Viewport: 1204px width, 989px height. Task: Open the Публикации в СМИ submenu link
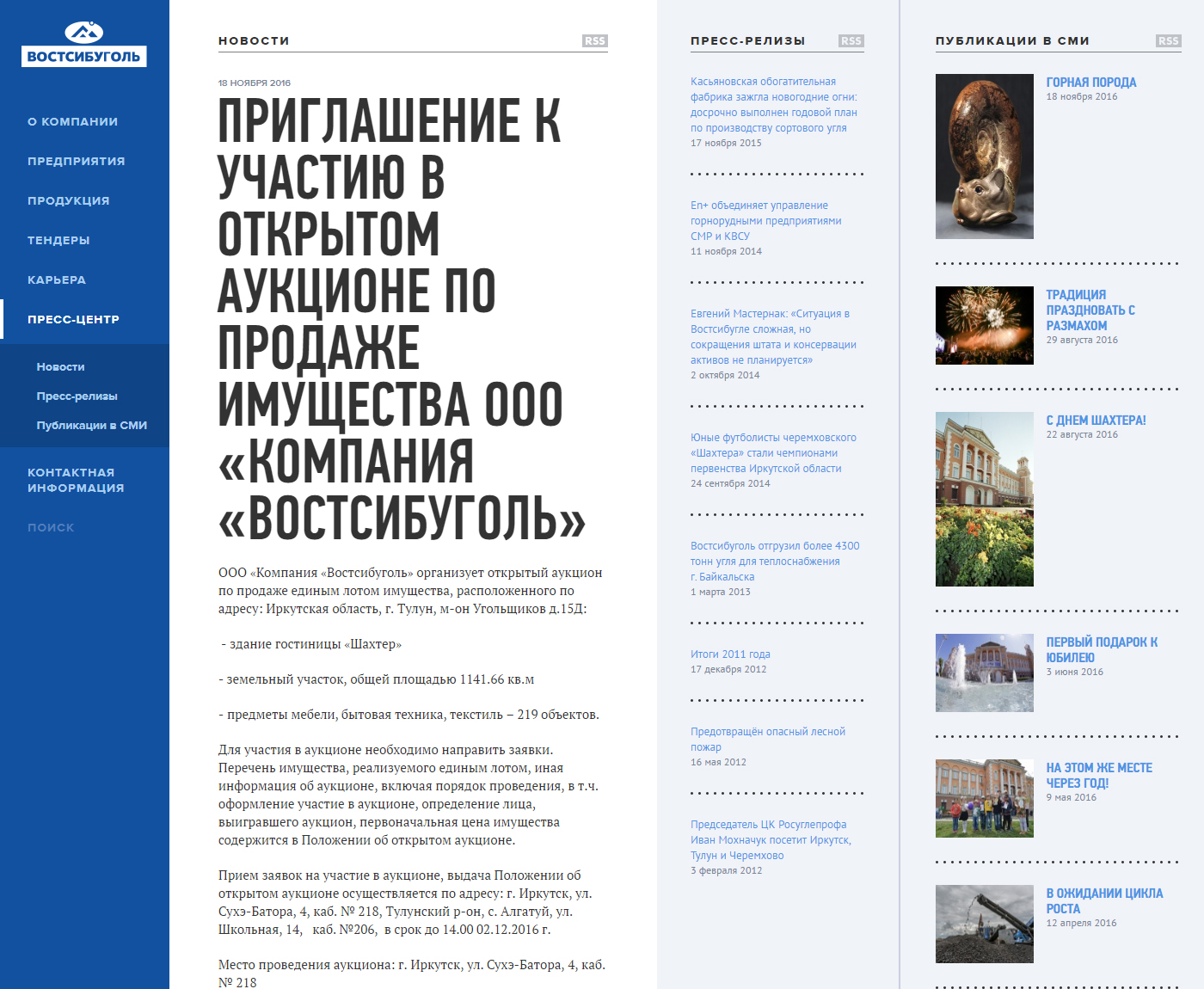[91, 426]
